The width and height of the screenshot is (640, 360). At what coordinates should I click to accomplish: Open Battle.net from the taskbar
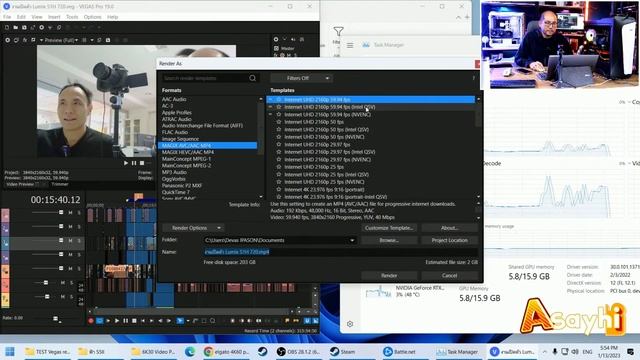(x=399, y=351)
